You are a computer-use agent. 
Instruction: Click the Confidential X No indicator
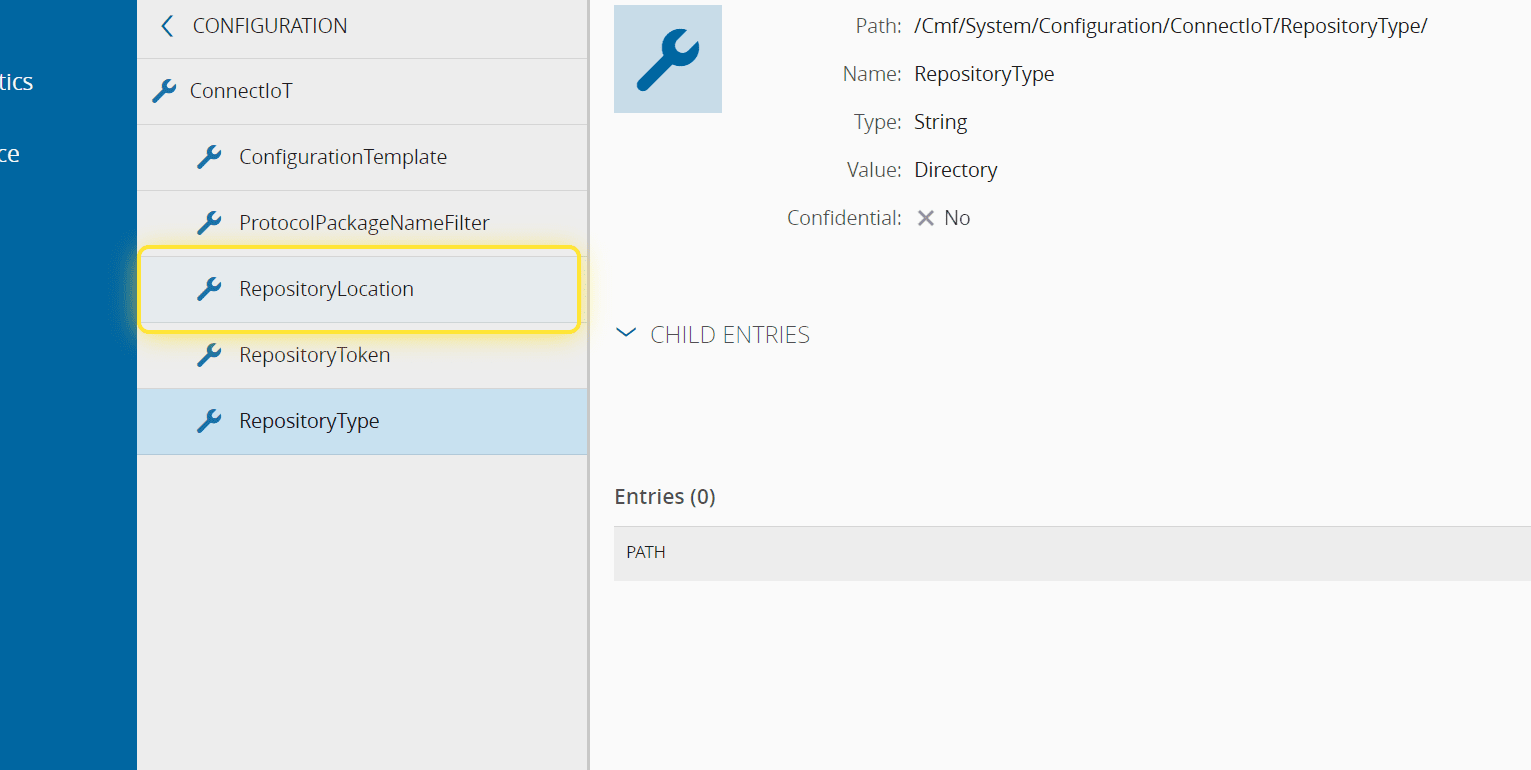coord(943,218)
